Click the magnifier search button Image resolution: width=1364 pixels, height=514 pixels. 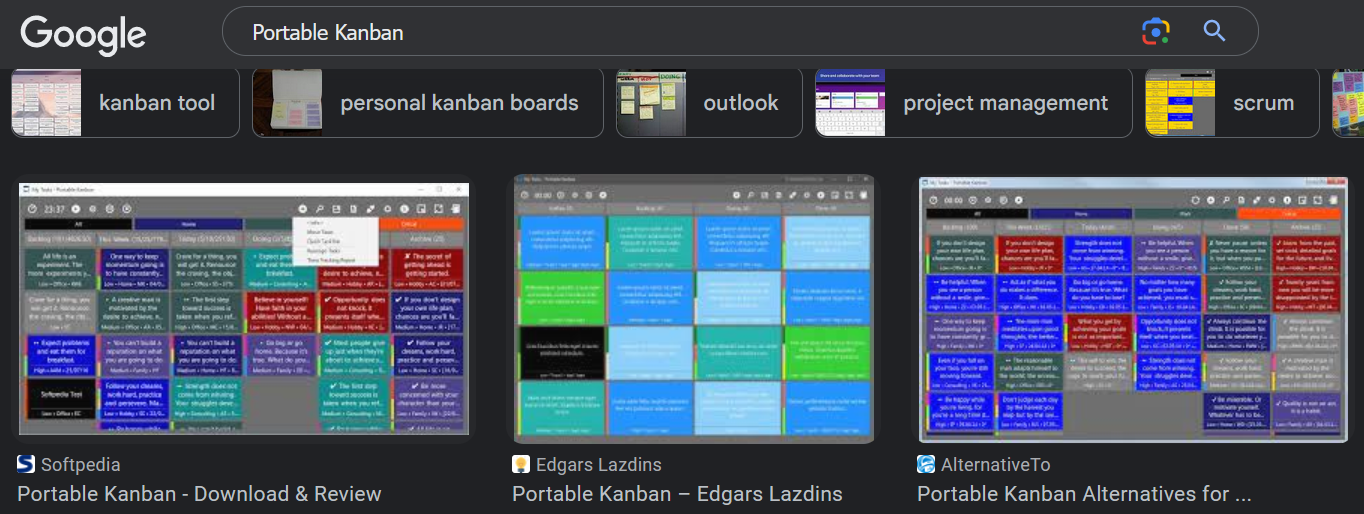pos(1214,32)
